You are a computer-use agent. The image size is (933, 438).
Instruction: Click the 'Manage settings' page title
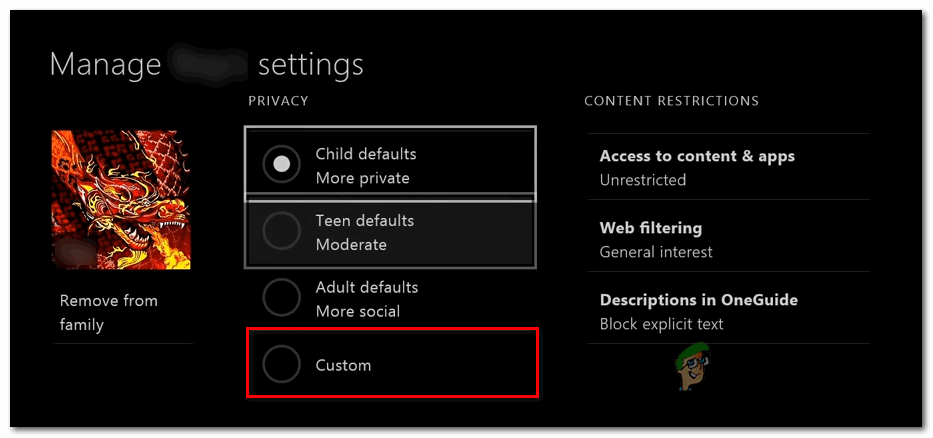coord(206,65)
